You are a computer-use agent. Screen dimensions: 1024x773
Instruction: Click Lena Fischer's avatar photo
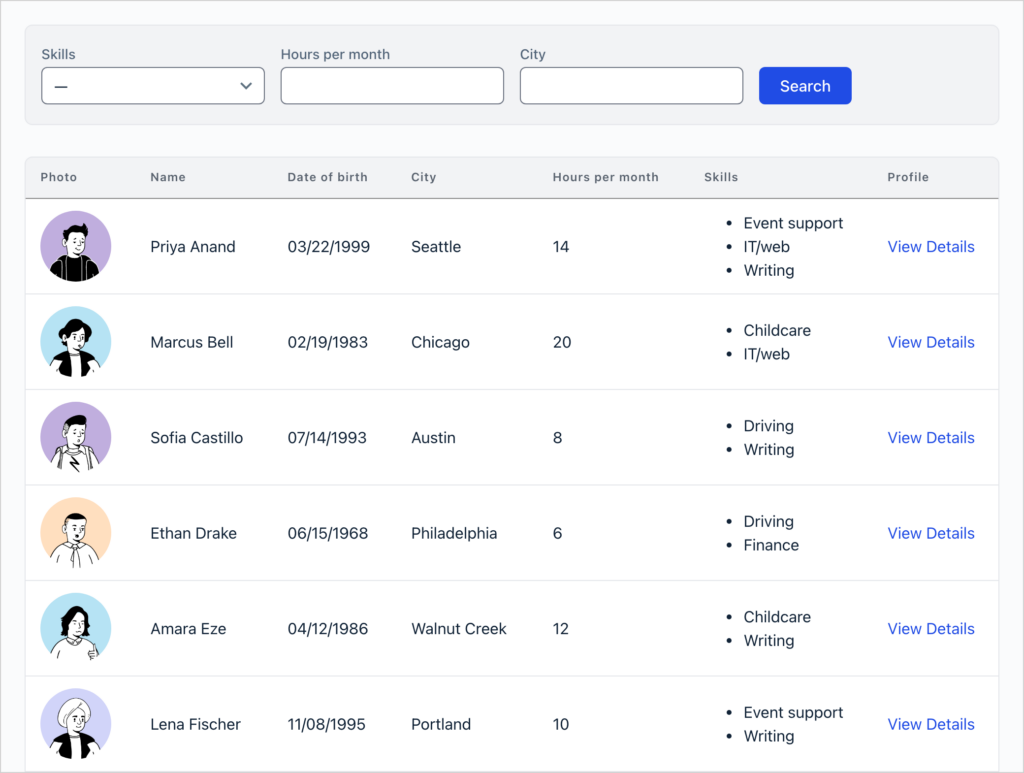(76, 723)
